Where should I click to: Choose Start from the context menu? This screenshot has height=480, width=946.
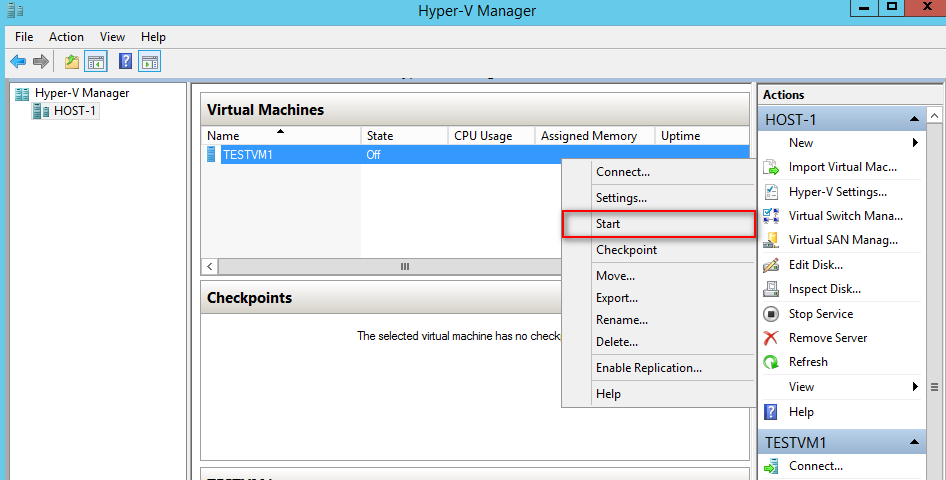click(x=659, y=224)
